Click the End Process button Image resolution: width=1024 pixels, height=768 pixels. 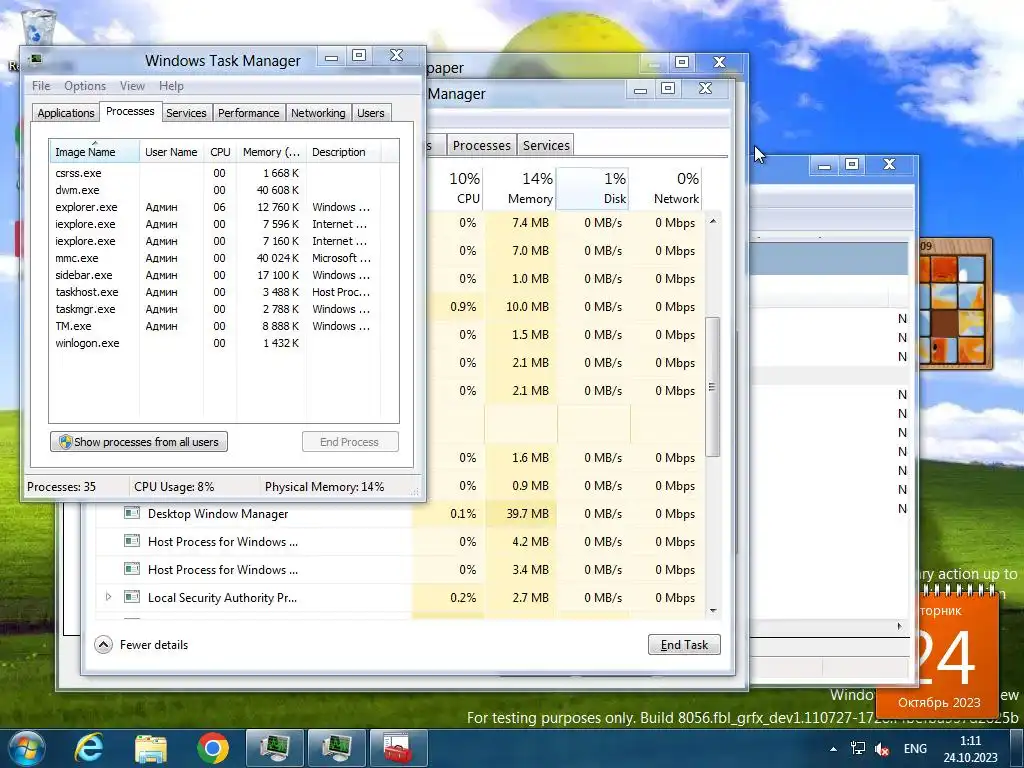pyautogui.click(x=349, y=441)
